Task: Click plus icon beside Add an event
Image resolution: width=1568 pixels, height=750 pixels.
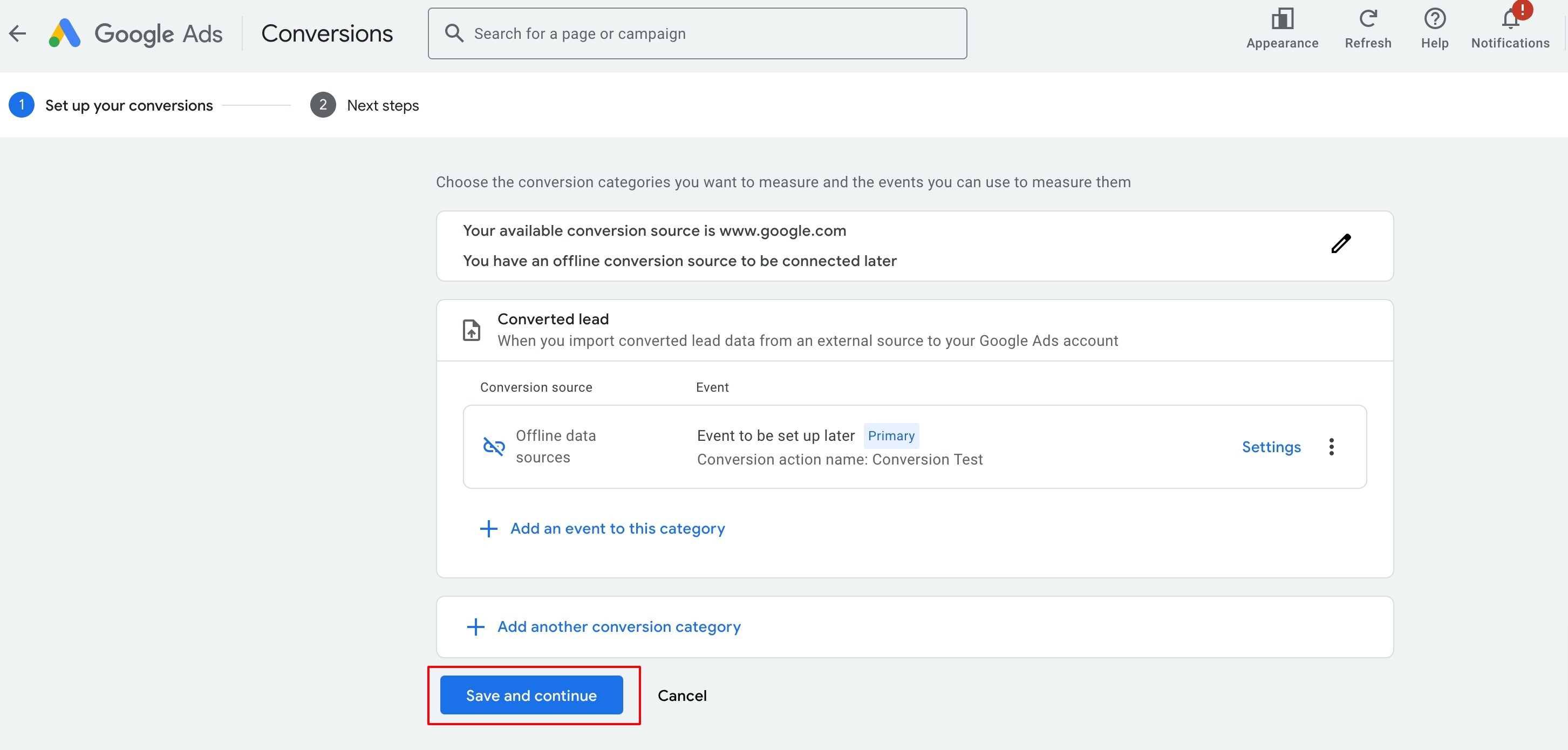Action: (488, 528)
